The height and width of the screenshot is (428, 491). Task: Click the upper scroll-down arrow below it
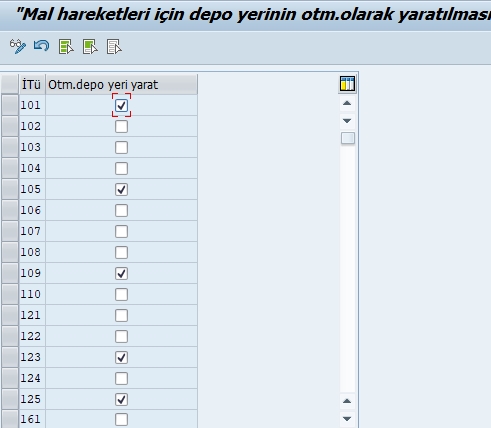click(347, 121)
